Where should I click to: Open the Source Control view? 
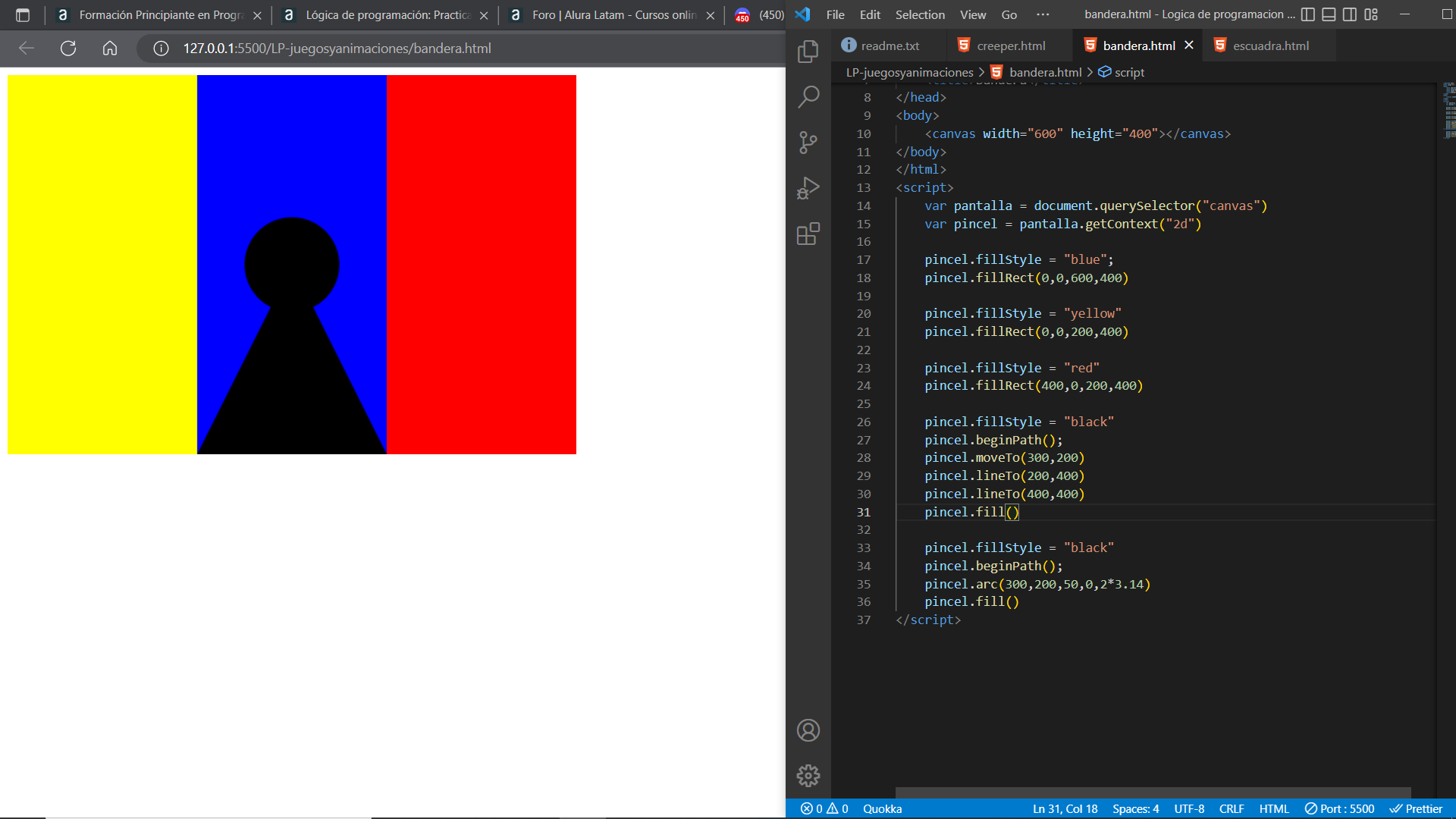coord(808,142)
